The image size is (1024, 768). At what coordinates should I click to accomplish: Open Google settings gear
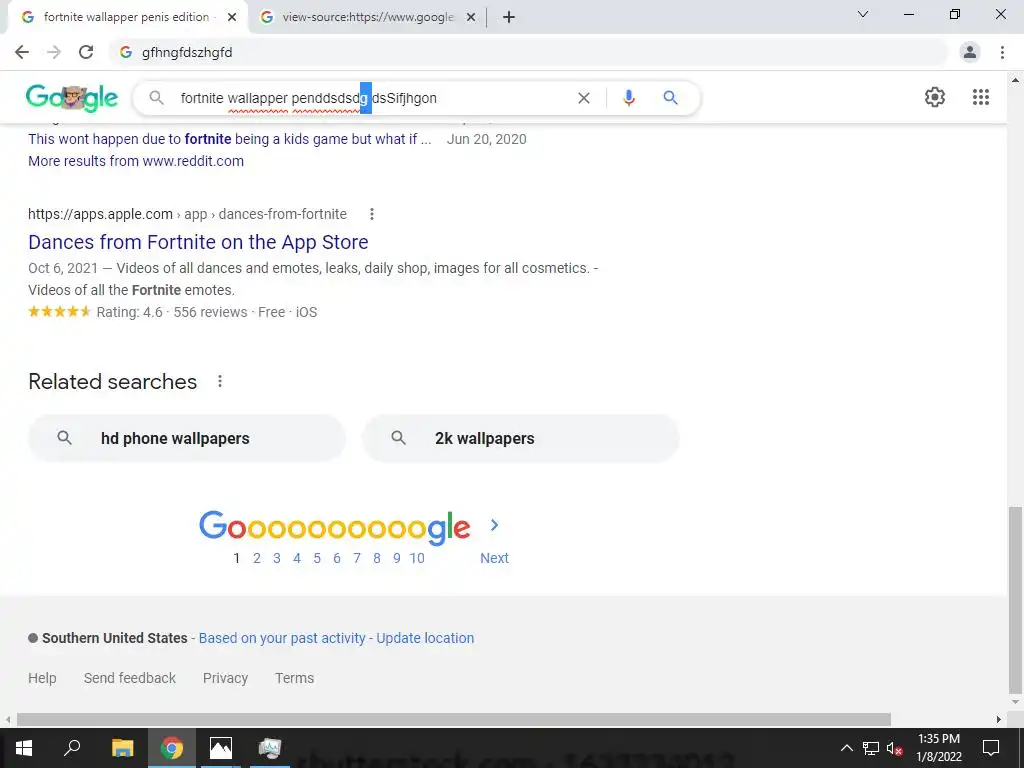coord(935,97)
